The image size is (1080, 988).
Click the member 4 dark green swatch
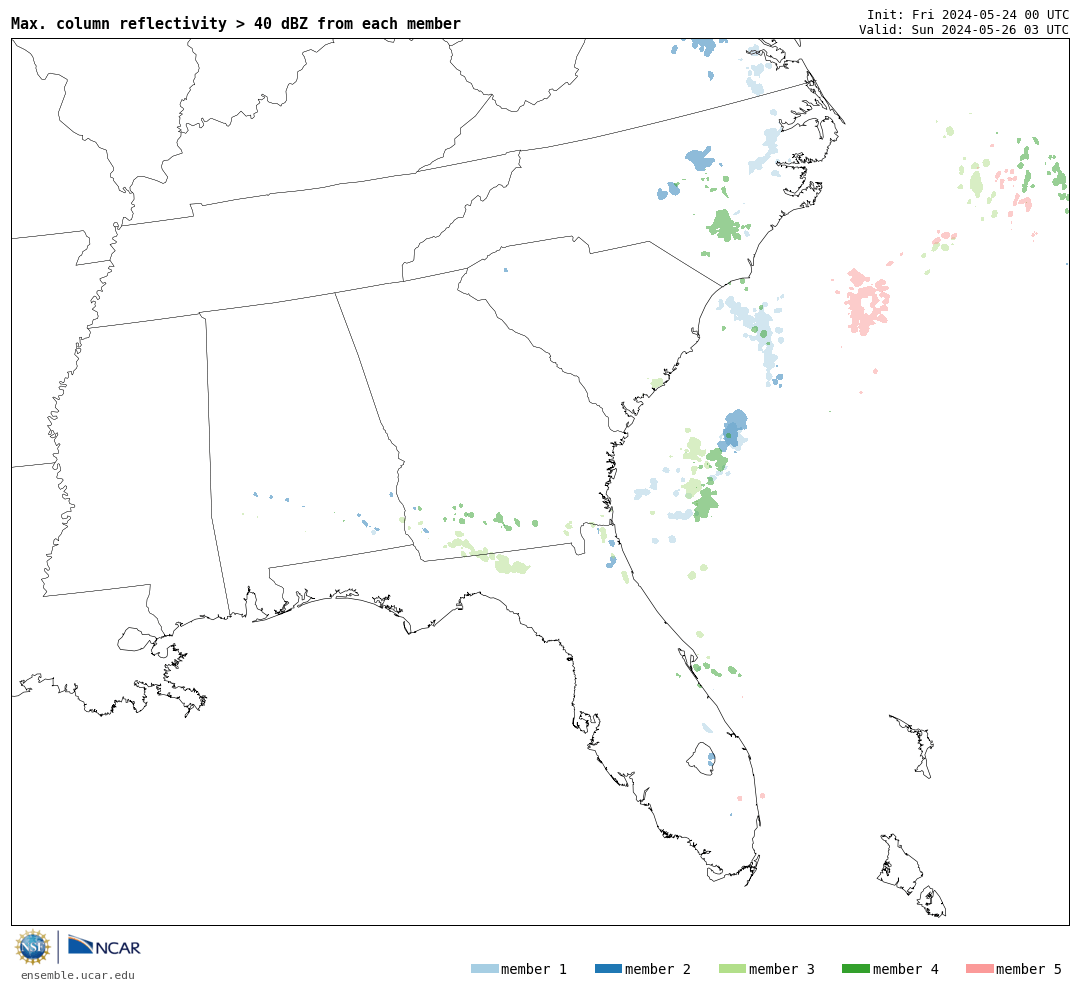(x=856, y=969)
